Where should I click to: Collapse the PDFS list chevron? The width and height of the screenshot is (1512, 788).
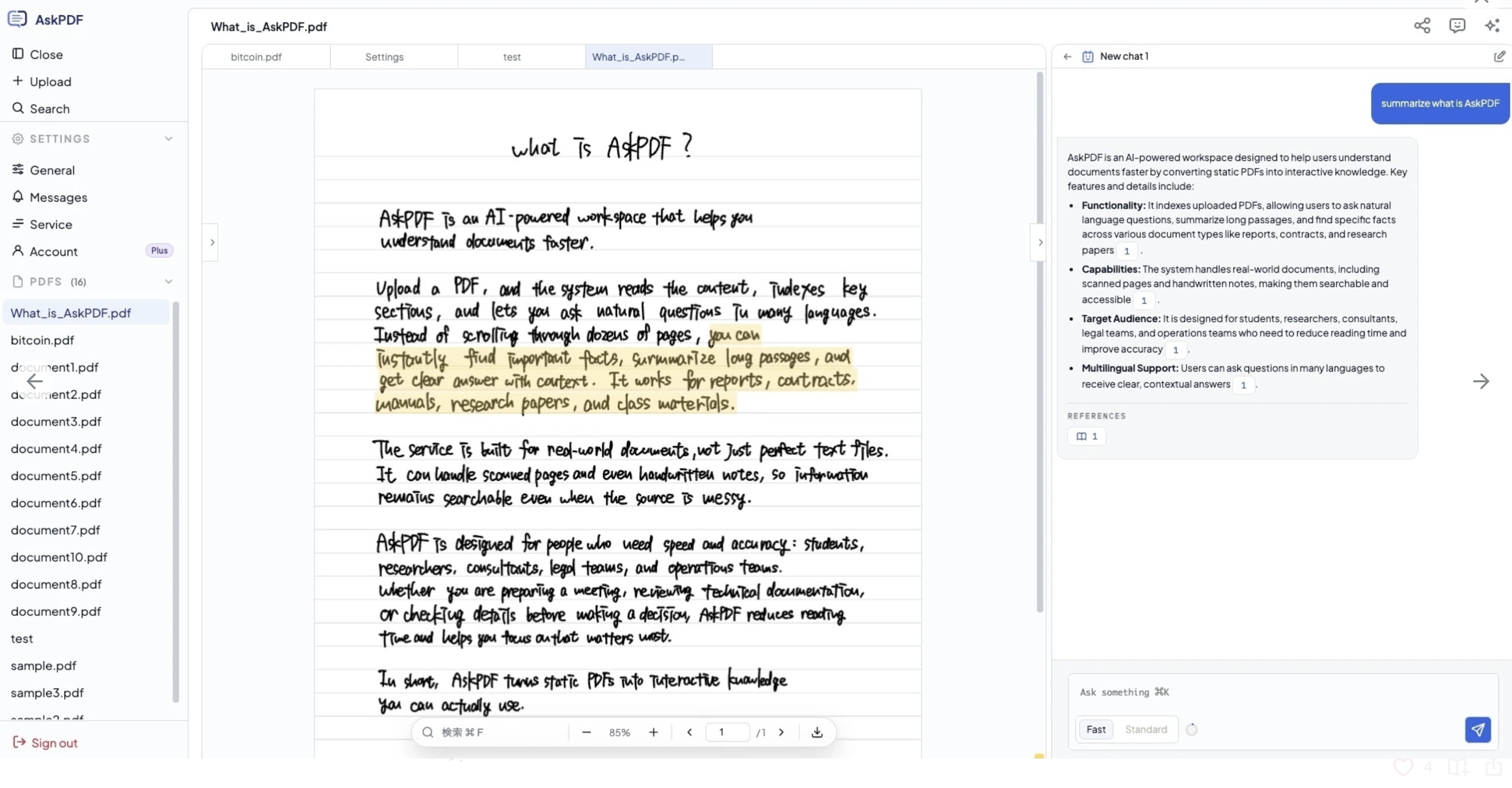169,282
